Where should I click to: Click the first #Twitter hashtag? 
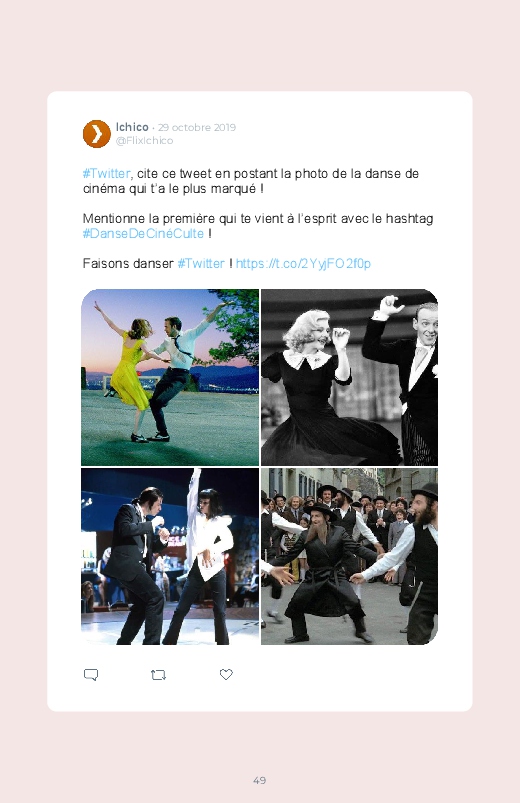click(107, 174)
